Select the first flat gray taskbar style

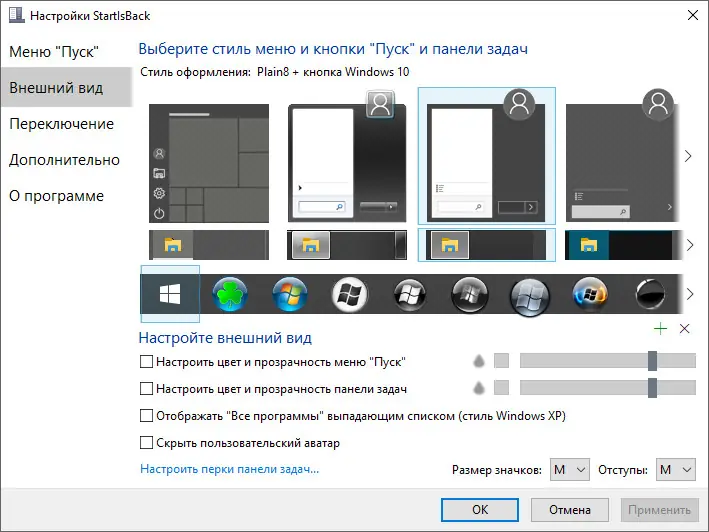pos(209,245)
